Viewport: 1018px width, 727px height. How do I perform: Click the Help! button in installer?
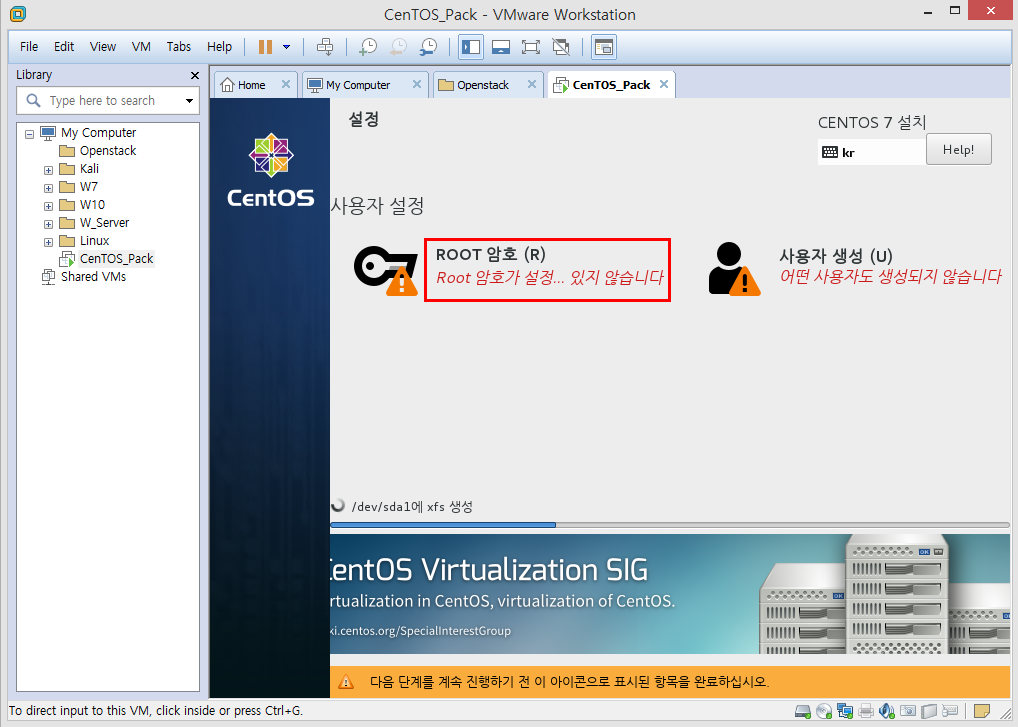click(x=958, y=149)
